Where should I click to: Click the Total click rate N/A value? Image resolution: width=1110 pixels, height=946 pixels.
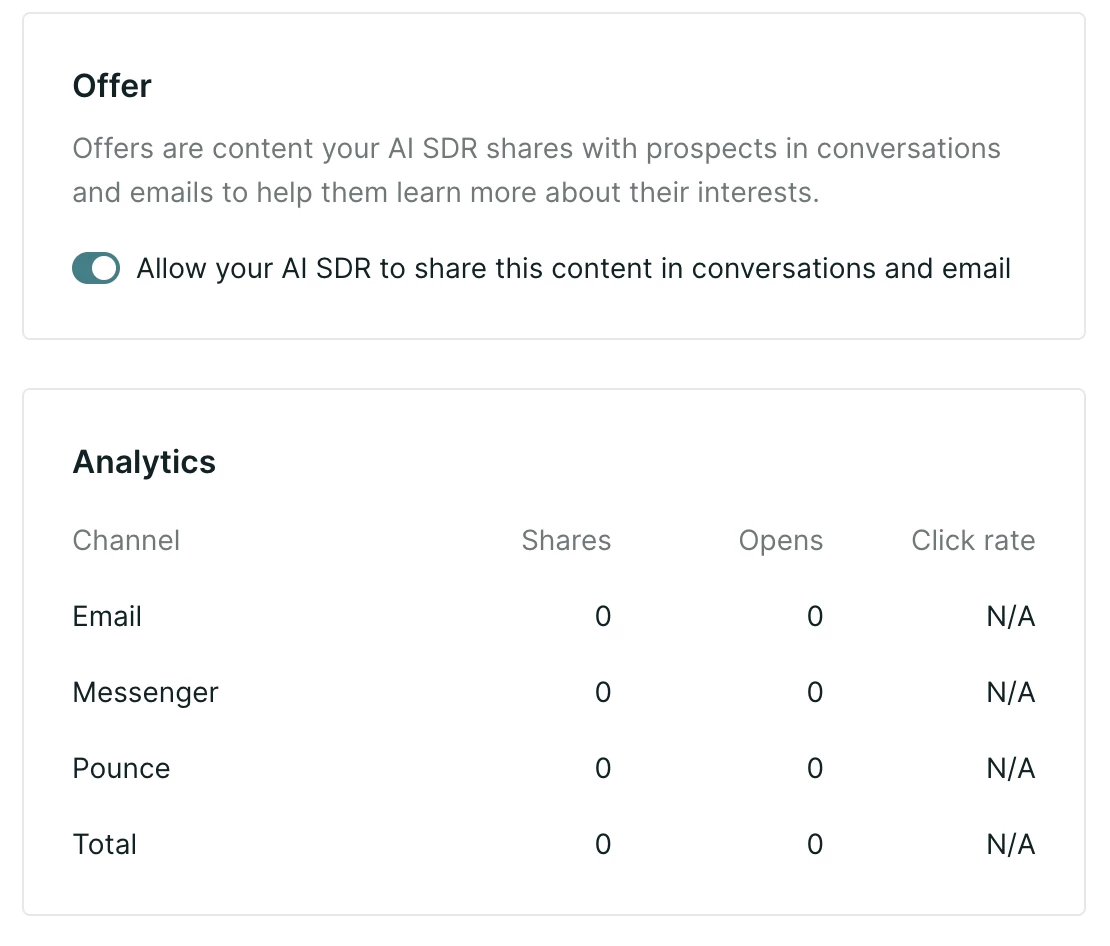point(1011,844)
